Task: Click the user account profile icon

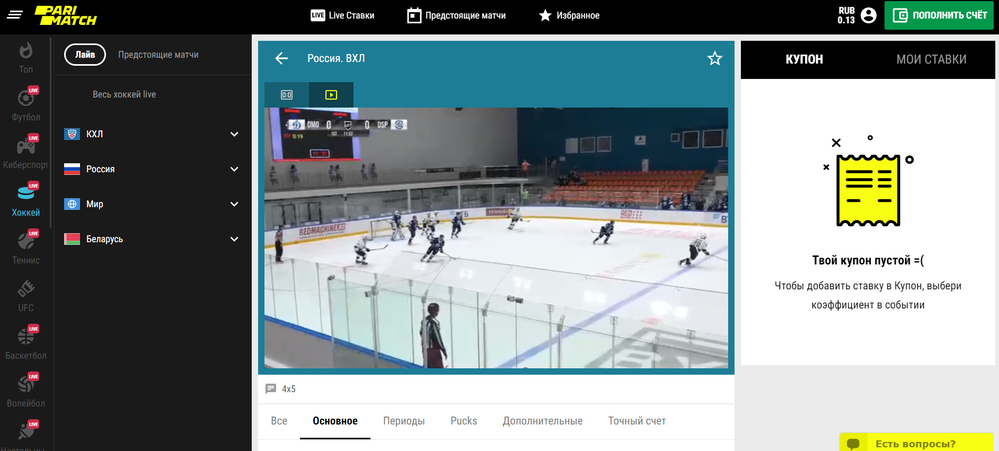Action: coord(868,15)
